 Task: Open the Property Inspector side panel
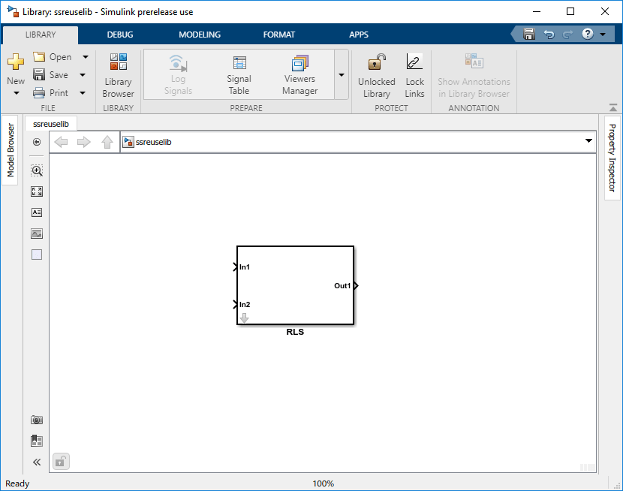(x=612, y=158)
